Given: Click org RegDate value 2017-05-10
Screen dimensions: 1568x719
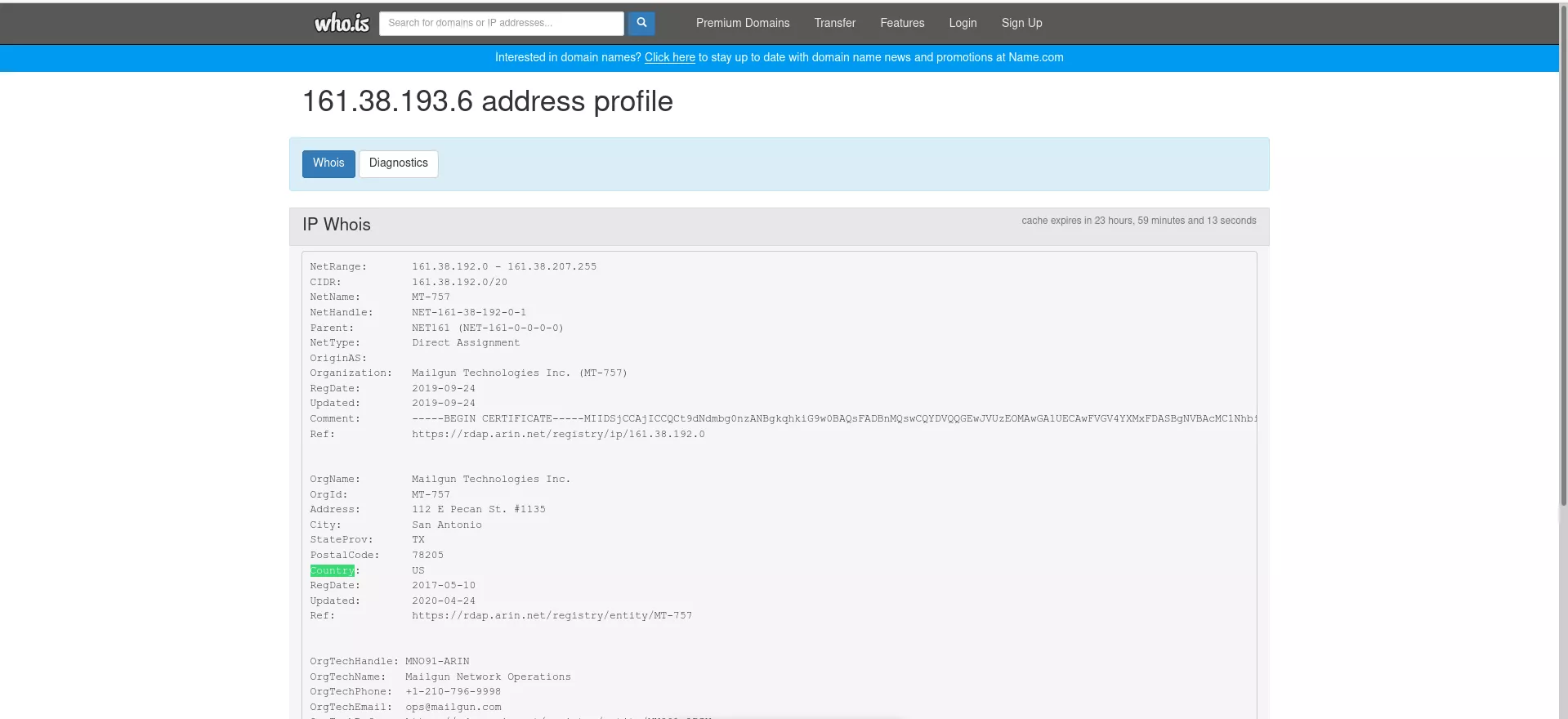Looking at the screenshot, I should (444, 586).
